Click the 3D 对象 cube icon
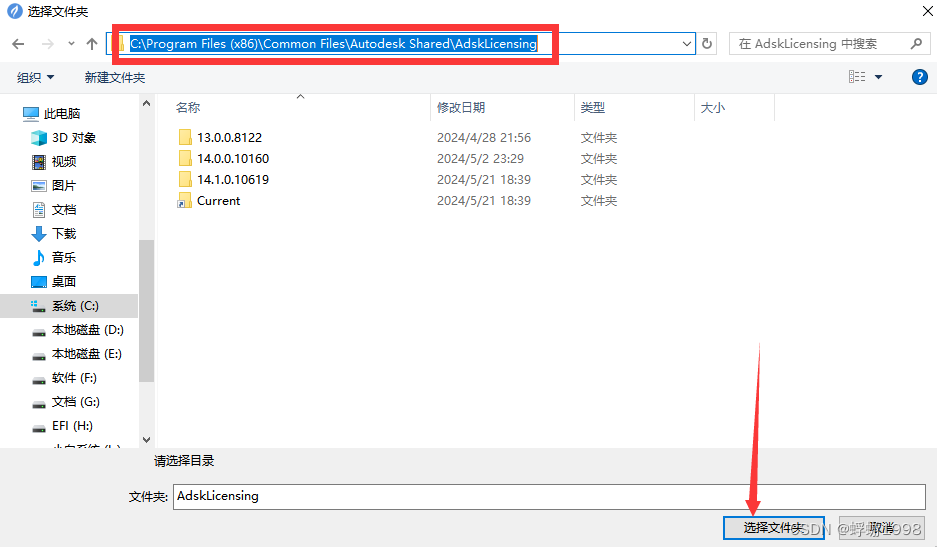The image size is (937, 547). tap(39, 138)
